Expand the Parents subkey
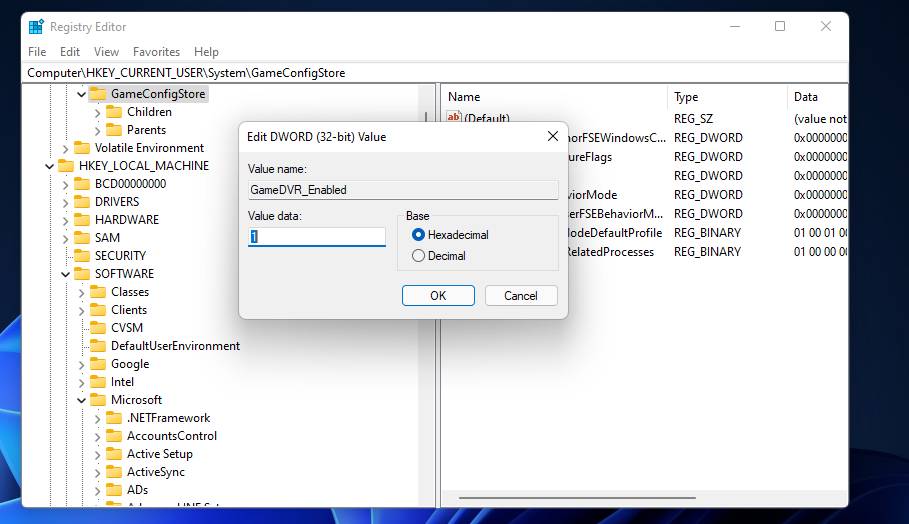Viewport: 909px width, 524px height. pyautogui.click(x=97, y=130)
